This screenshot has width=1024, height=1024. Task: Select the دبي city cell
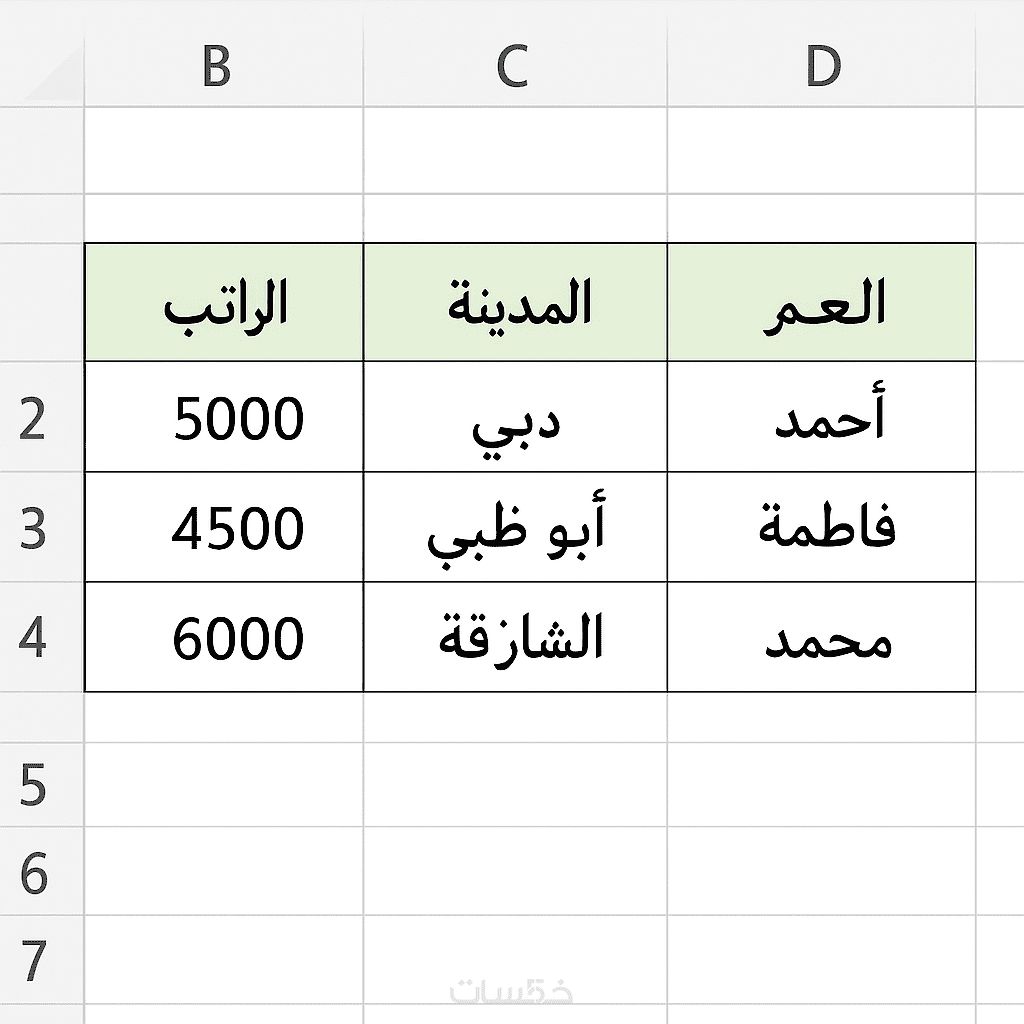515,418
